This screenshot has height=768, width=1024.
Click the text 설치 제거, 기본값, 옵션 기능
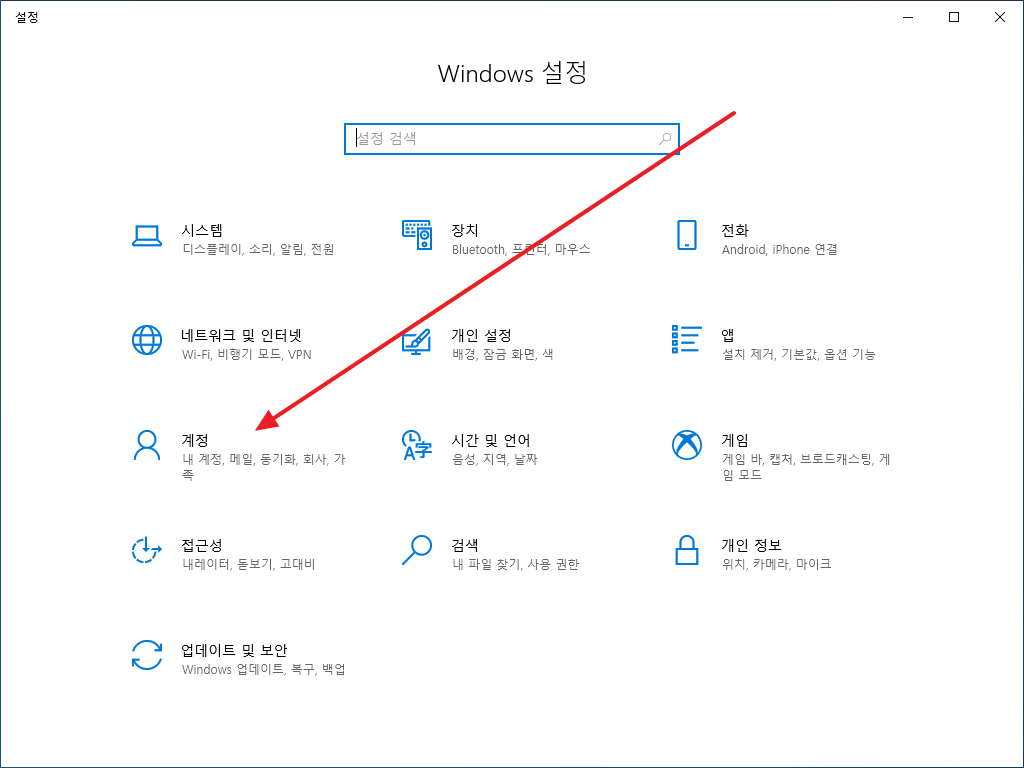coord(798,355)
